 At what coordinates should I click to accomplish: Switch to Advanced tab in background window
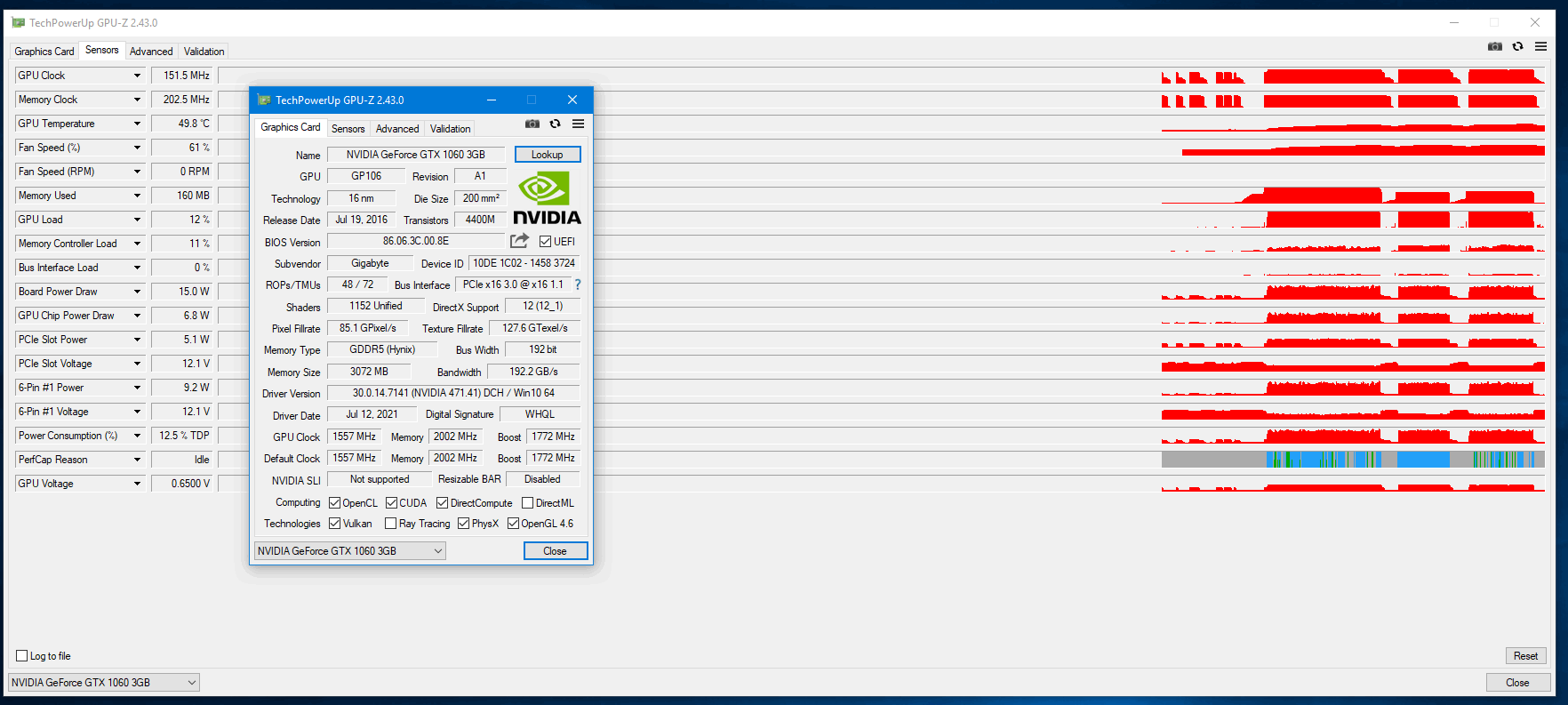tap(151, 52)
